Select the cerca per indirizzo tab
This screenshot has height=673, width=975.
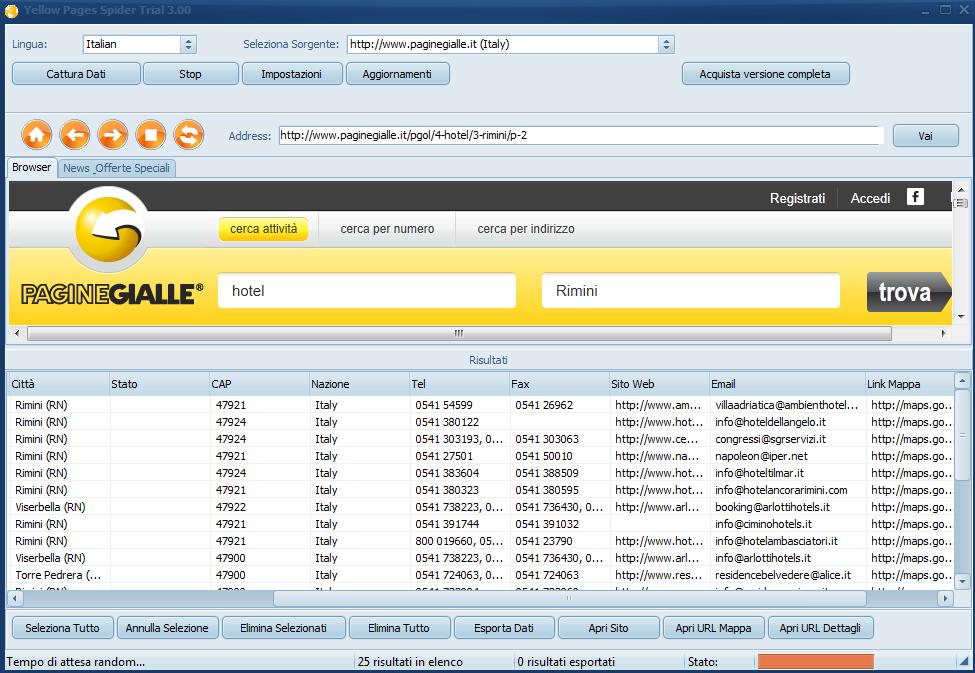pyautogui.click(x=526, y=229)
